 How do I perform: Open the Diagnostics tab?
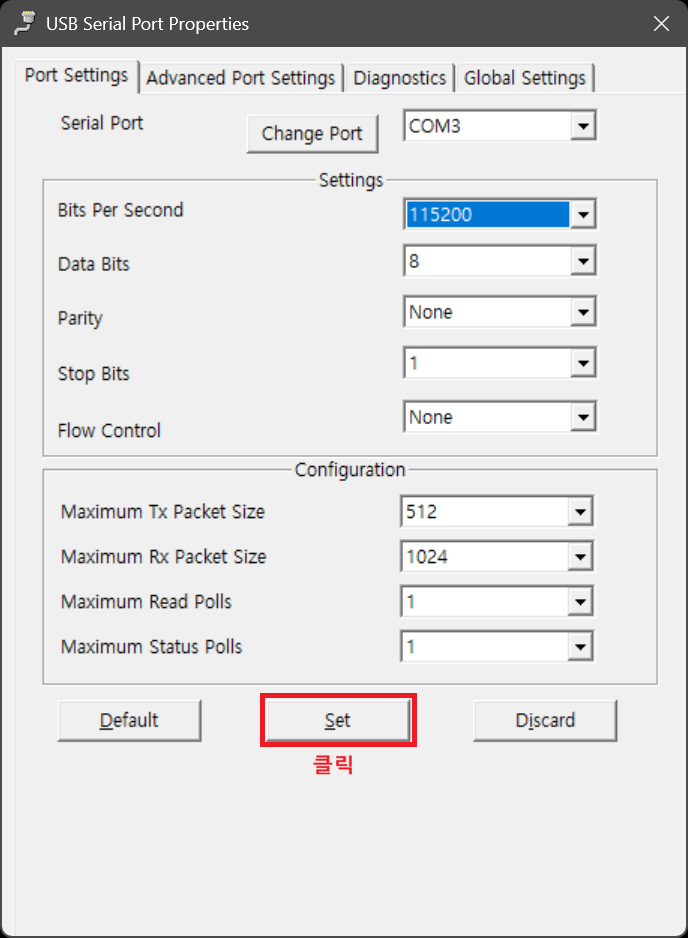(399, 78)
